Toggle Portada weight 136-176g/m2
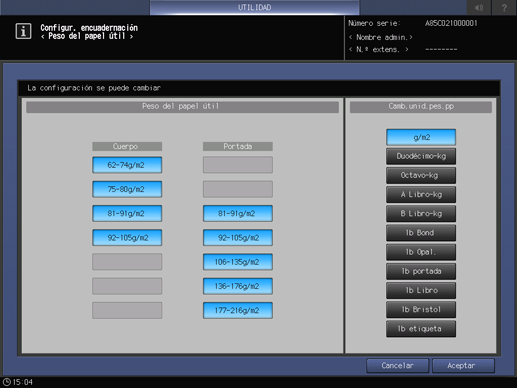The width and height of the screenshot is (517, 388). 238,286
